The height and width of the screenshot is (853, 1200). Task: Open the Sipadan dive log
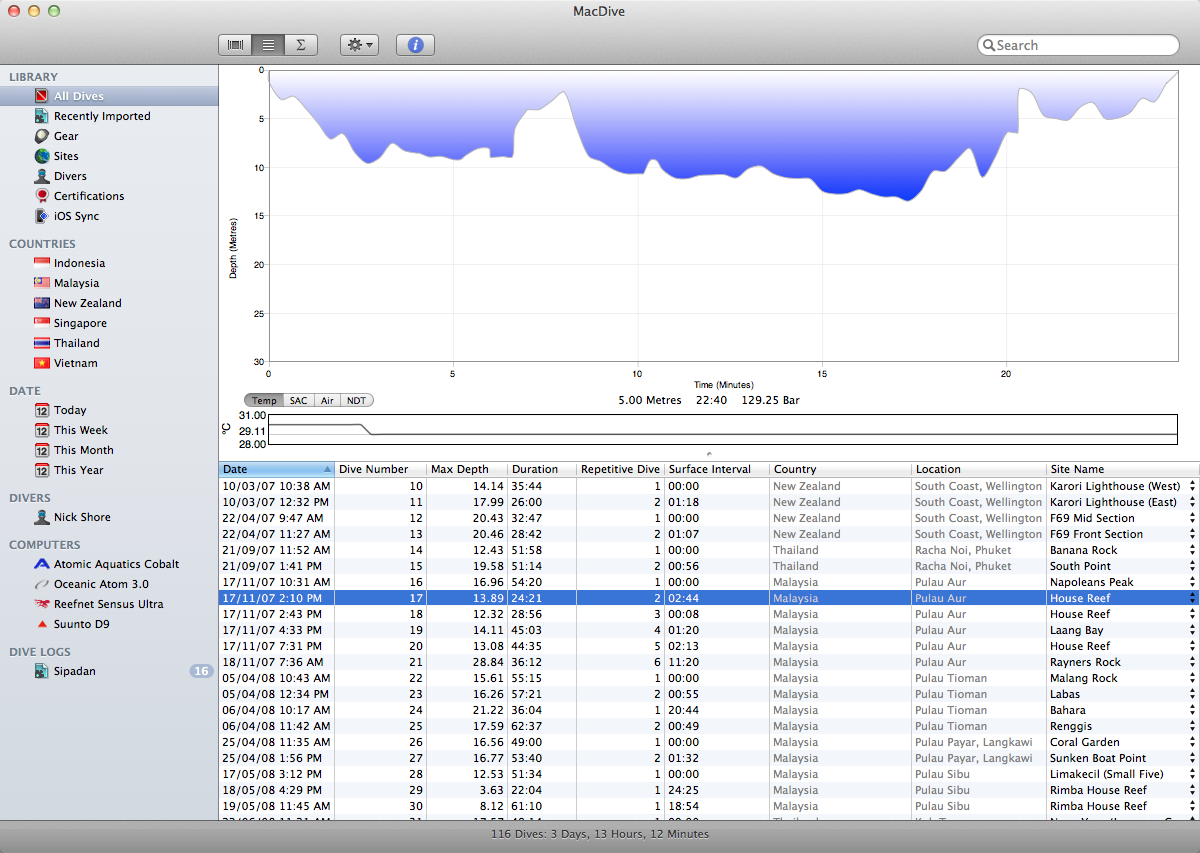pos(75,671)
